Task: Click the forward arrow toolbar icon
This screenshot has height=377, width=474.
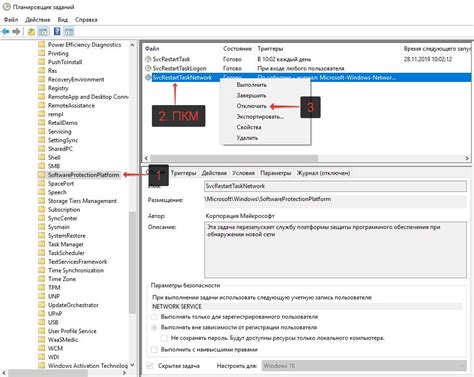Action: 16,32
